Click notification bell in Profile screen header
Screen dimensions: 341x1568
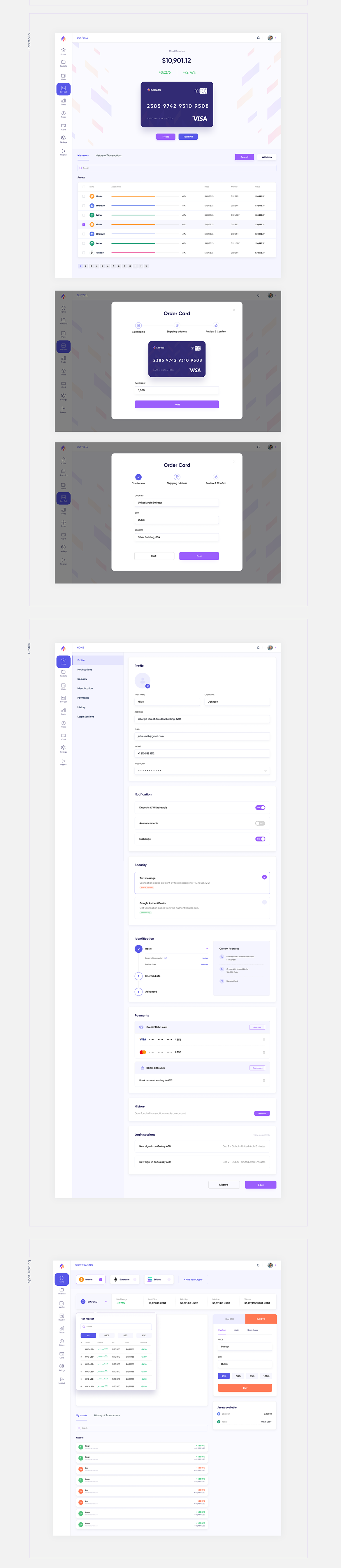click(x=258, y=648)
